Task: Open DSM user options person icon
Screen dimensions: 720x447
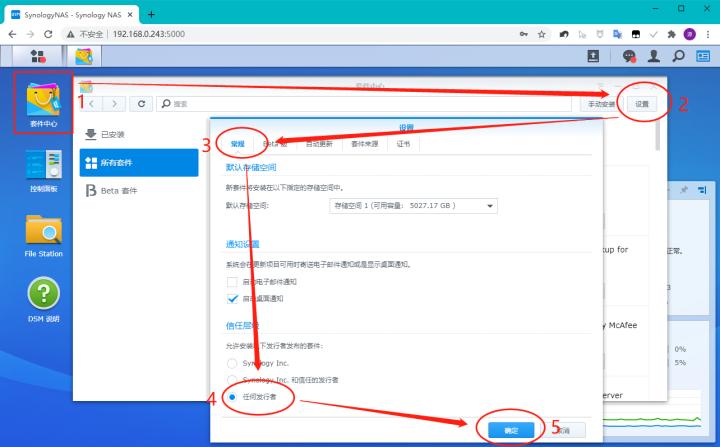Action: point(653,56)
